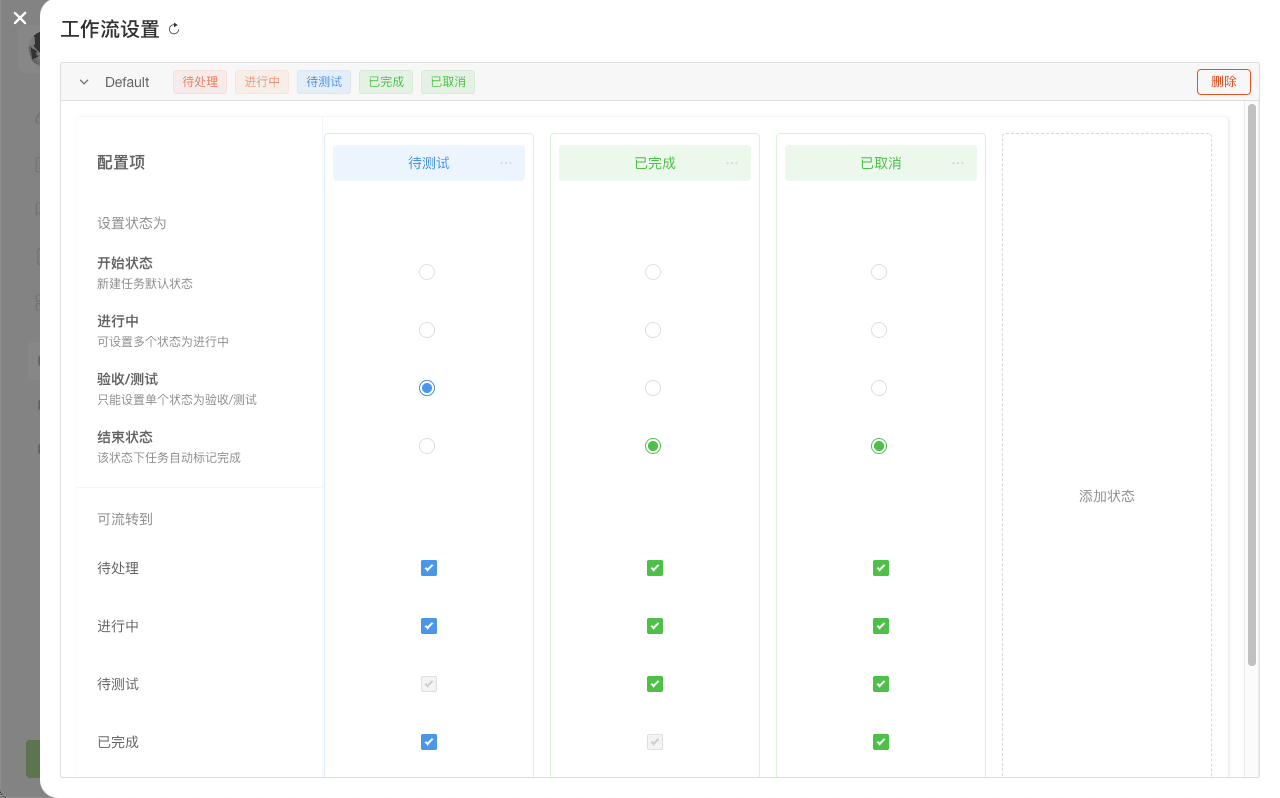Viewport: 1280px width, 798px height.
Task: Click the 已取消 green tag in header
Action: tap(448, 82)
